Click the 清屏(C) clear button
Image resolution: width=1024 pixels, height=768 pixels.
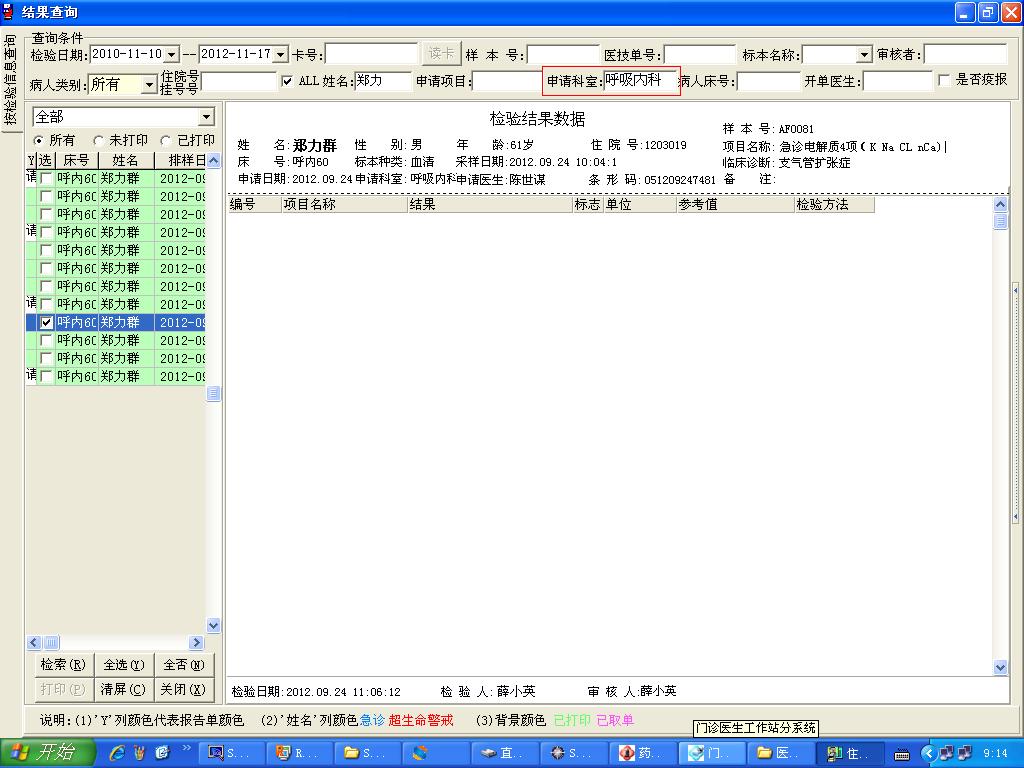124,690
